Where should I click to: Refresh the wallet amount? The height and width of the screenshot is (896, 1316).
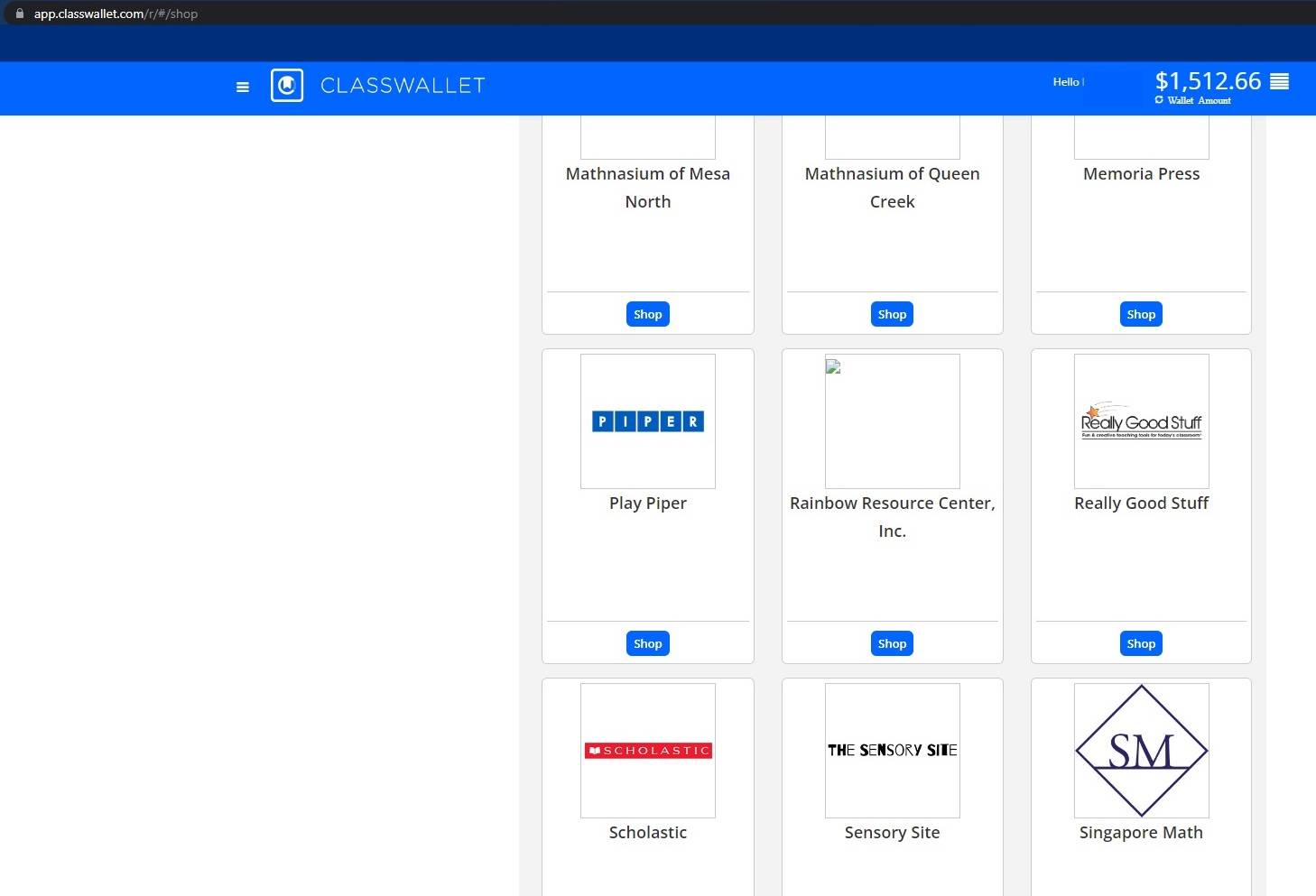1159,100
